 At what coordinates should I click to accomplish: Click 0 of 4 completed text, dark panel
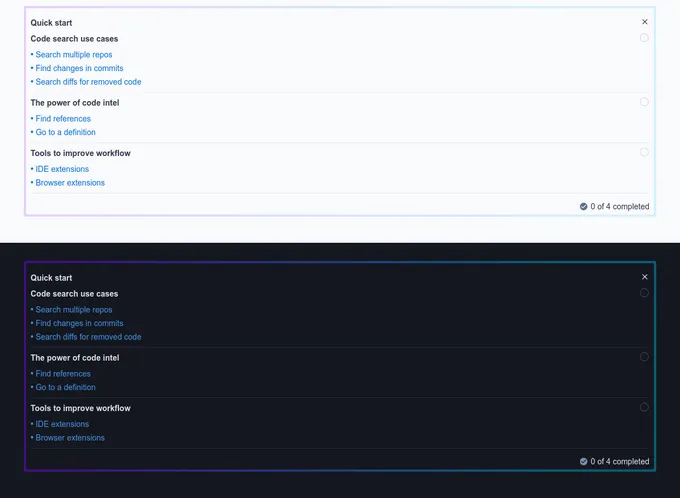[620, 462]
